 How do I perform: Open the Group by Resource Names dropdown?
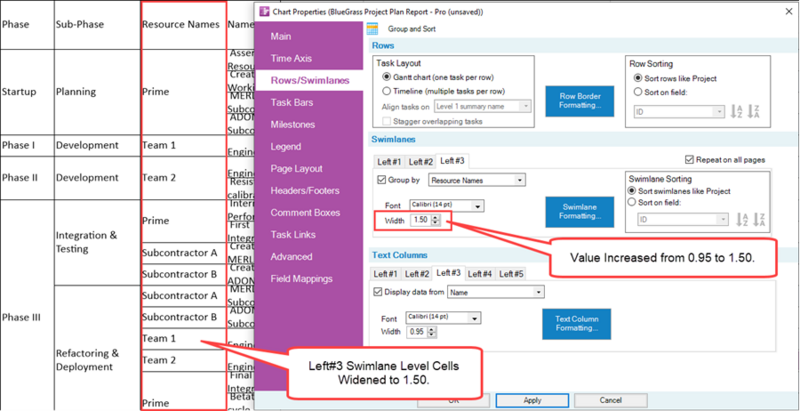click(x=477, y=180)
